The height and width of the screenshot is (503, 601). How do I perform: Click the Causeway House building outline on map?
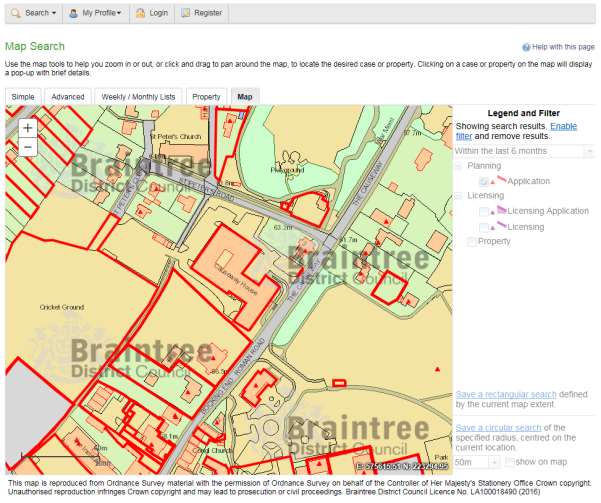click(x=235, y=277)
